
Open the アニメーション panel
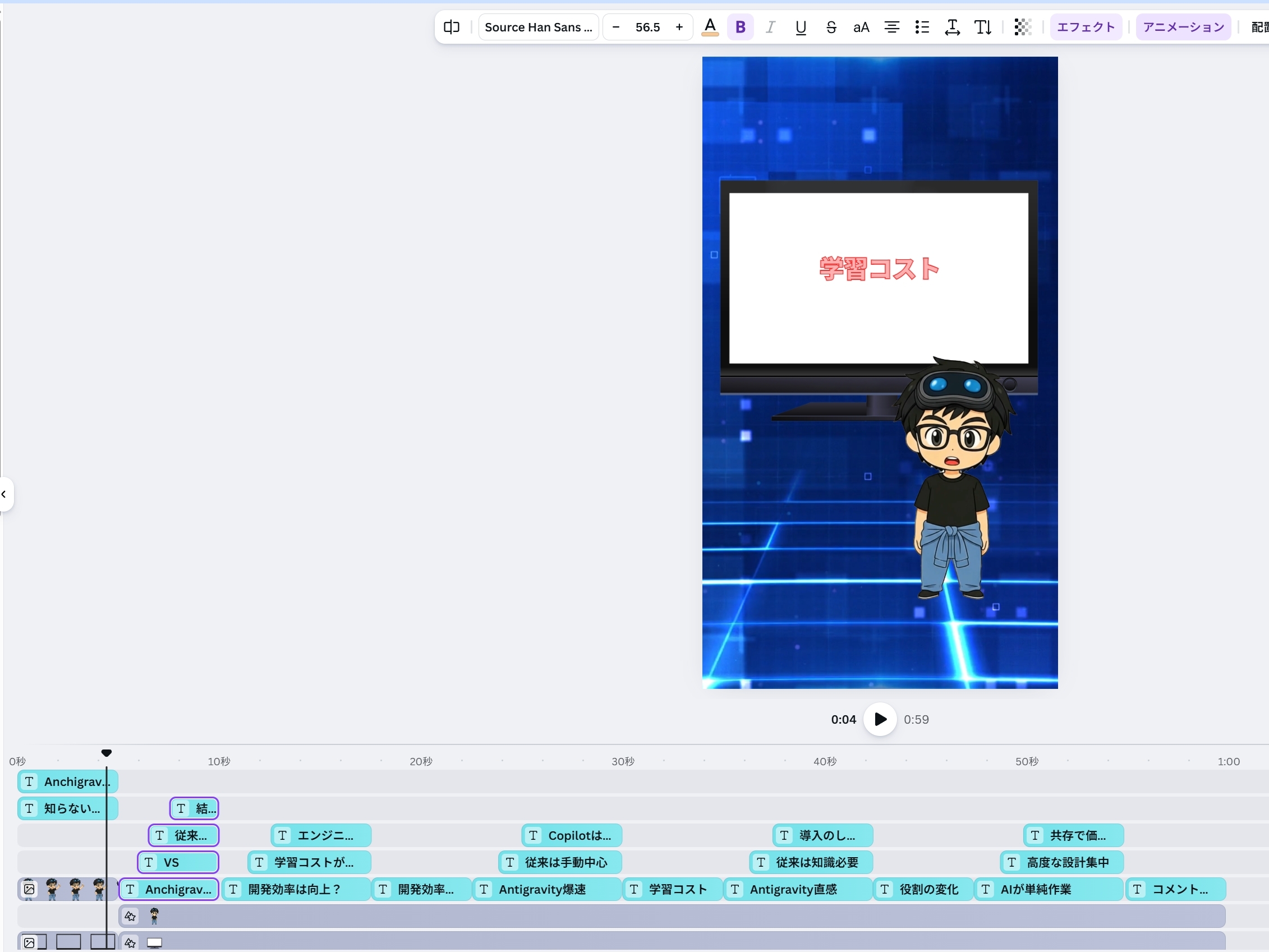tap(1183, 27)
